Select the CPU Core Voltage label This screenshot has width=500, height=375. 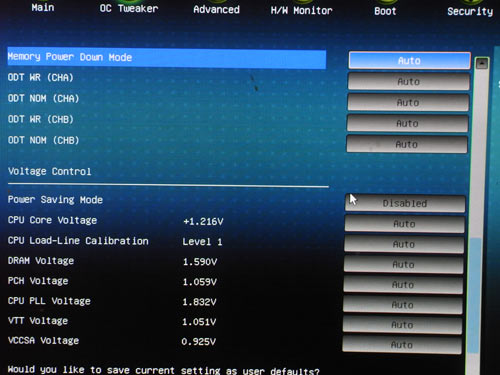click(x=52, y=220)
